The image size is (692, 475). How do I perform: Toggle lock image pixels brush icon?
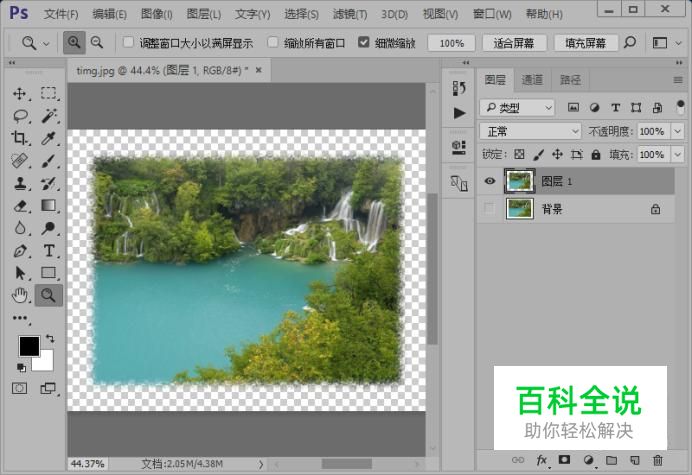[x=538, y=154]
